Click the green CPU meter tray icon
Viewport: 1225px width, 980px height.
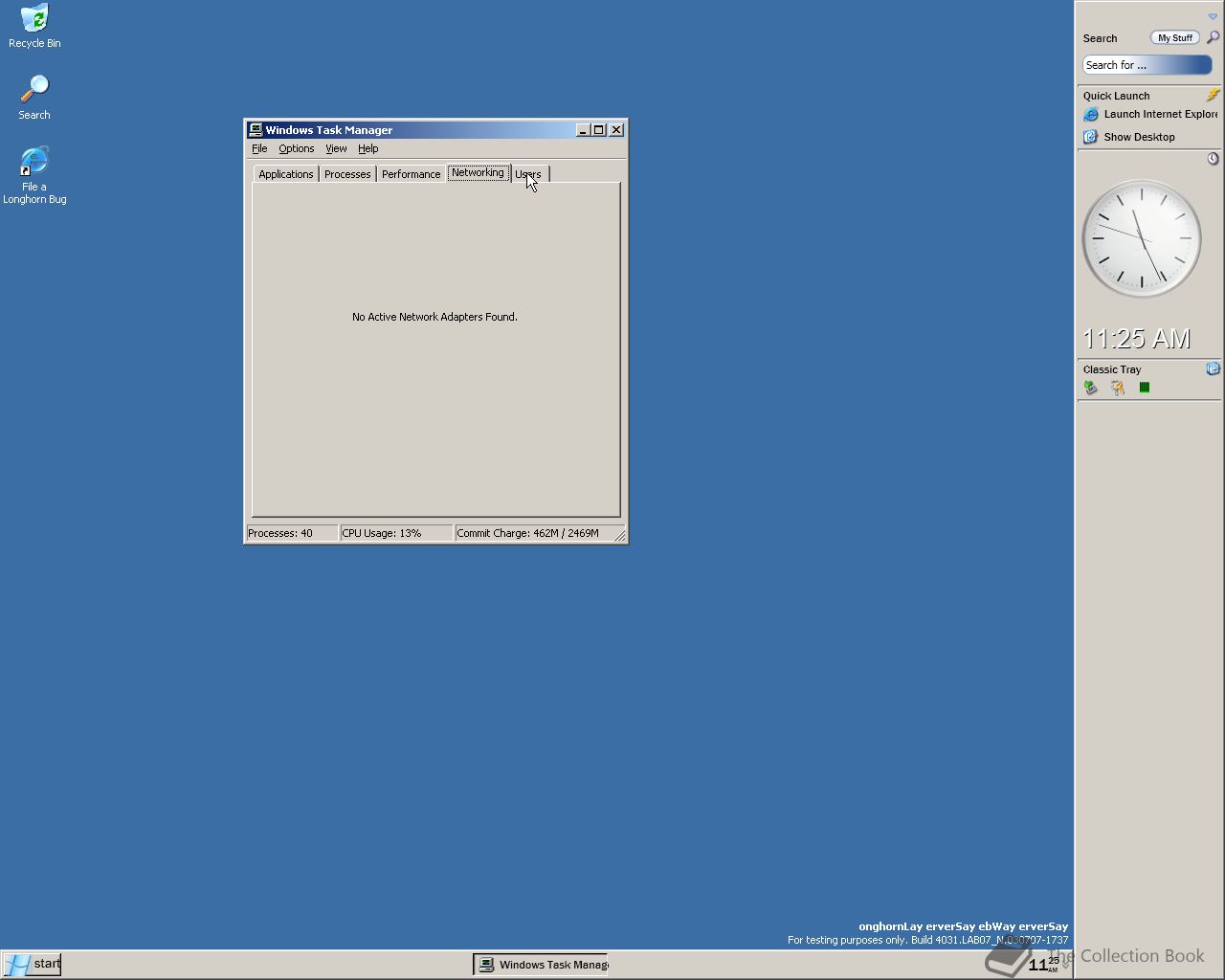(x=1144, y=388)
